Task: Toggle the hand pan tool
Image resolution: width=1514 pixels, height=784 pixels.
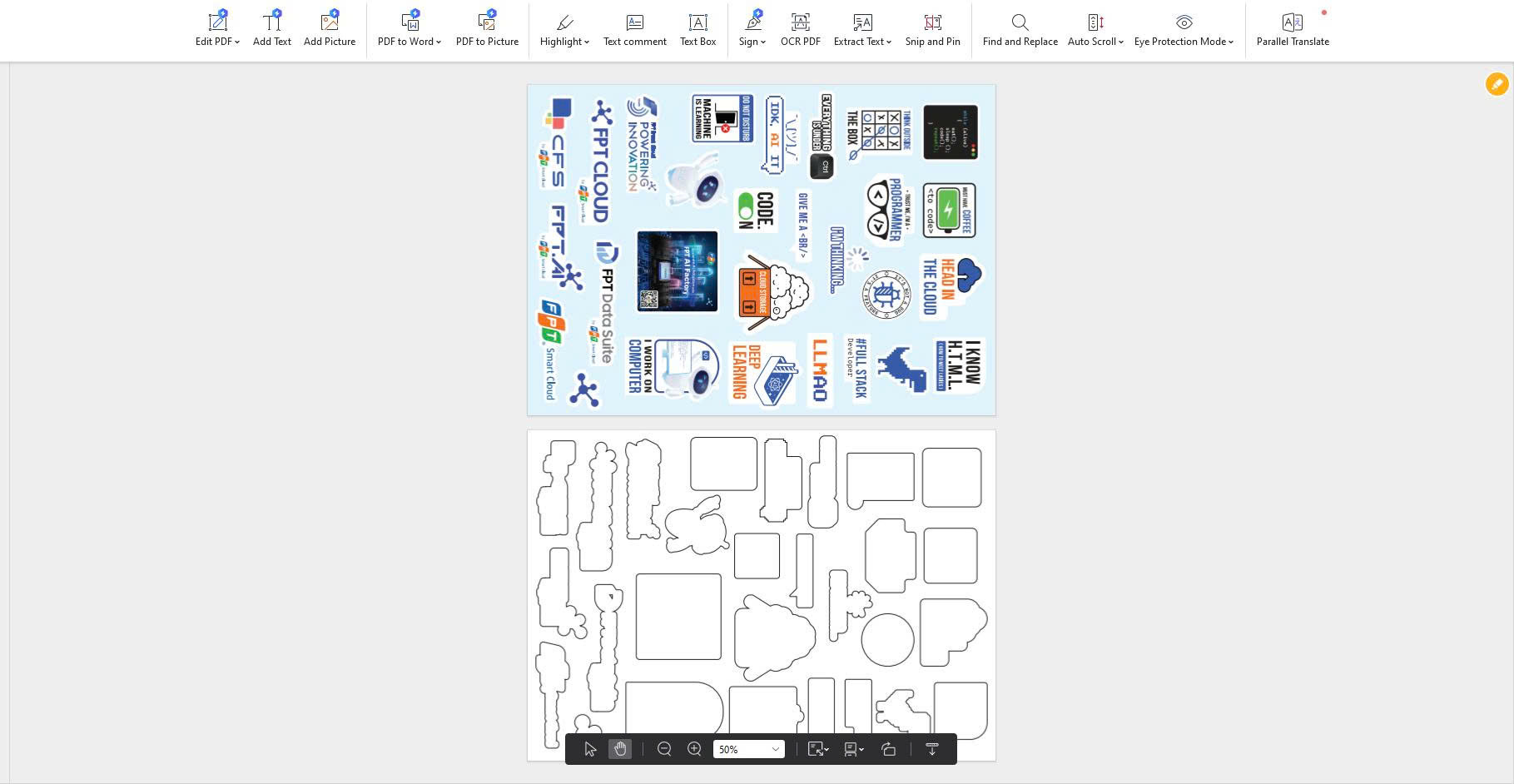Action: tap(620, 749)
